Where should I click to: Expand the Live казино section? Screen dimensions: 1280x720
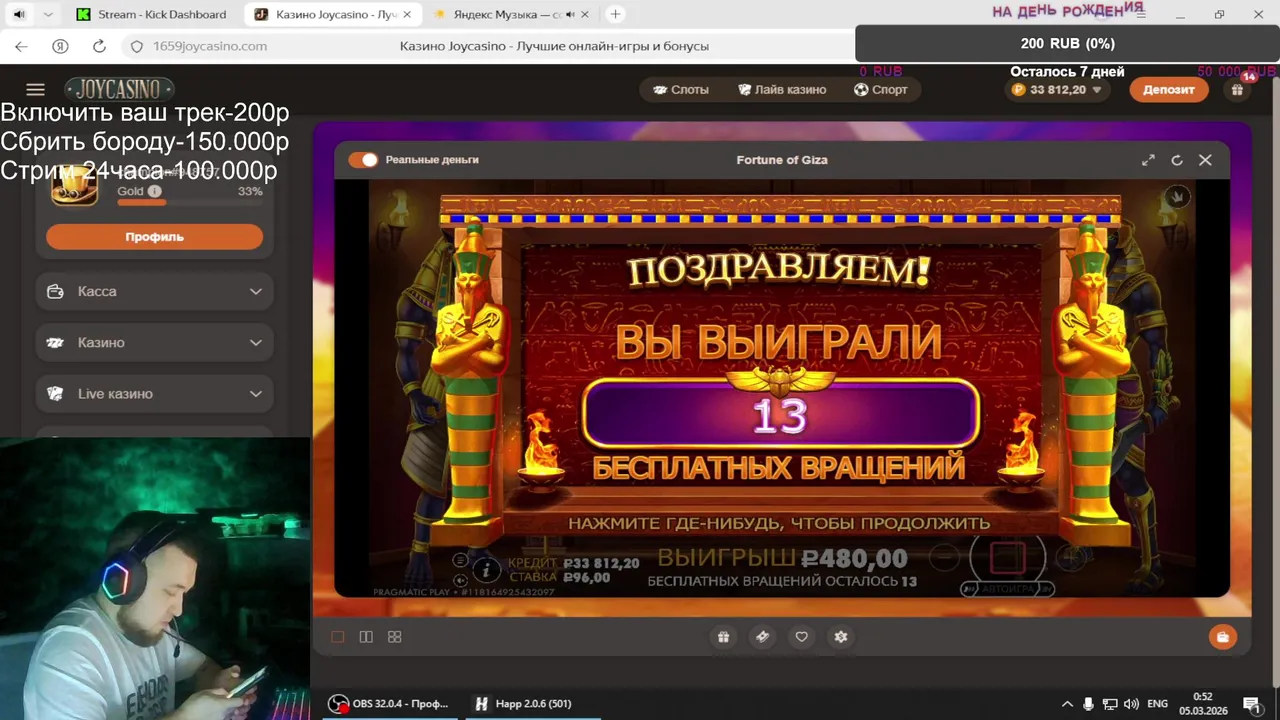click(x=154, y=393)
